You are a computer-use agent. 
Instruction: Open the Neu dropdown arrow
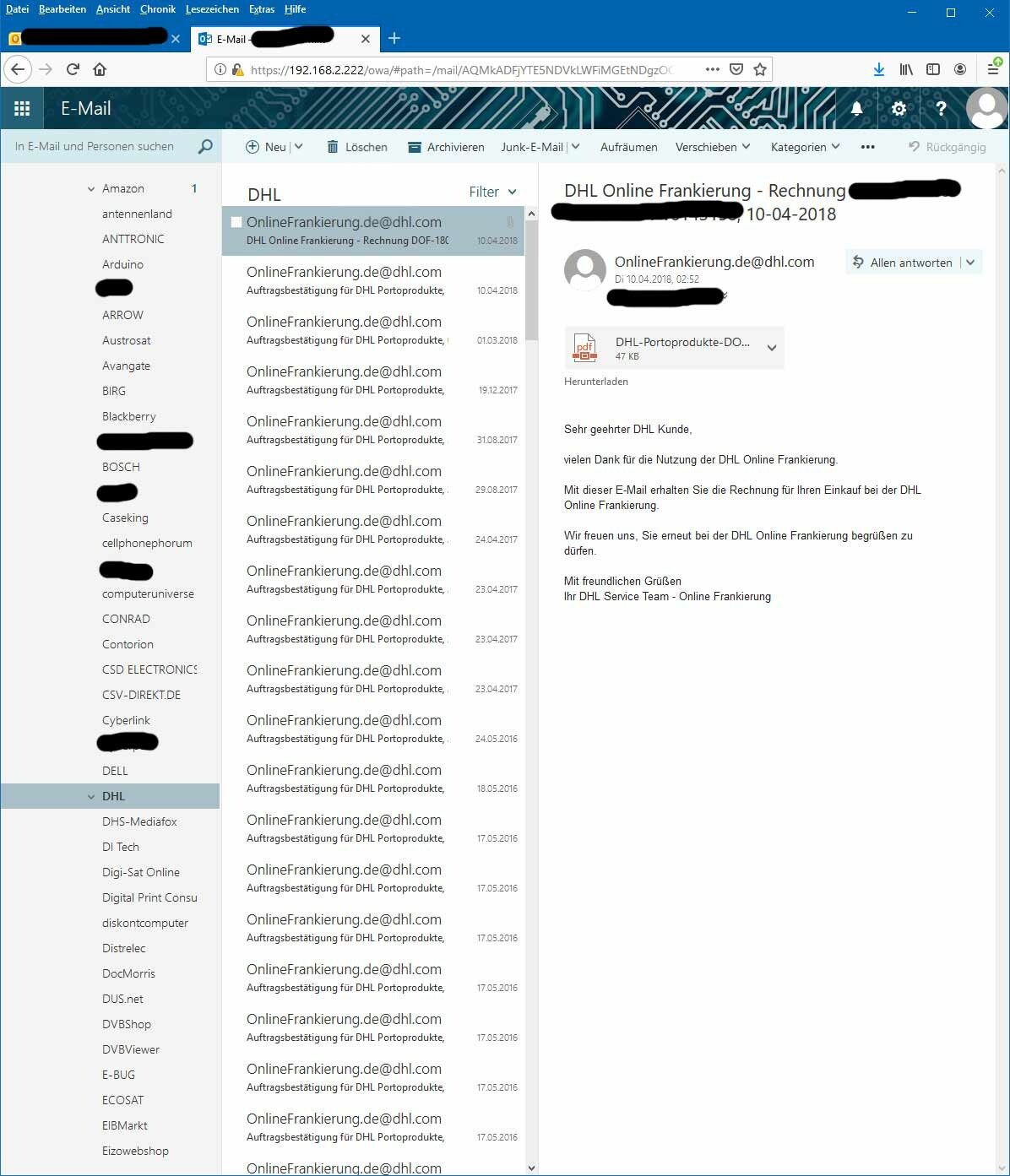point(298,147)
